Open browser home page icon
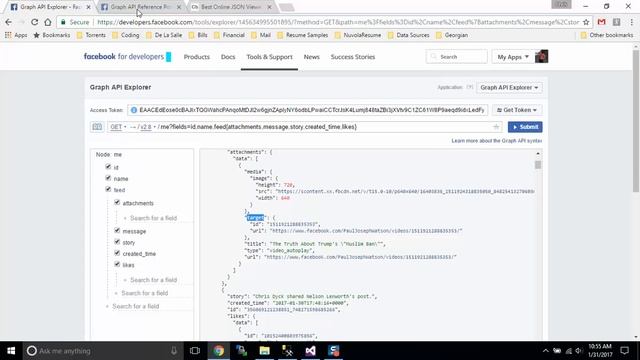Image resolution: width=640 pixels, height=360 pixels. (x=48, y=22)
